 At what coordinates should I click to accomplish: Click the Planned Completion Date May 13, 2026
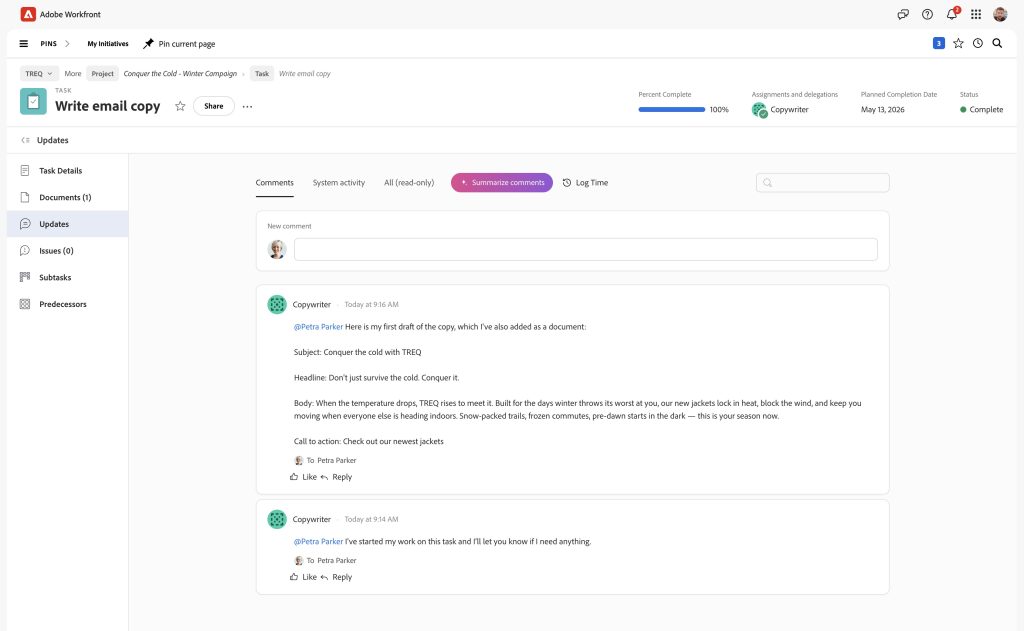point(882,110)
